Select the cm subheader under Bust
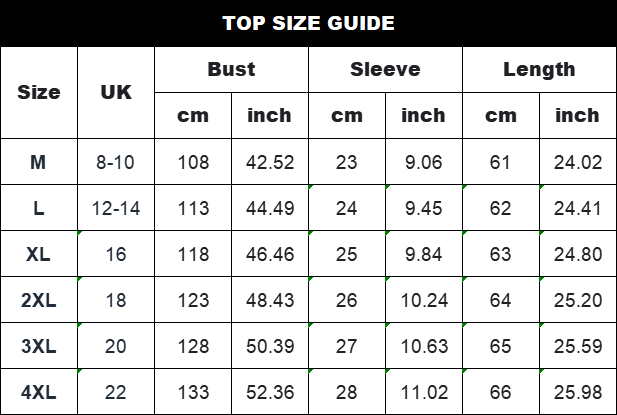617x415 pixels. (193, 115)
